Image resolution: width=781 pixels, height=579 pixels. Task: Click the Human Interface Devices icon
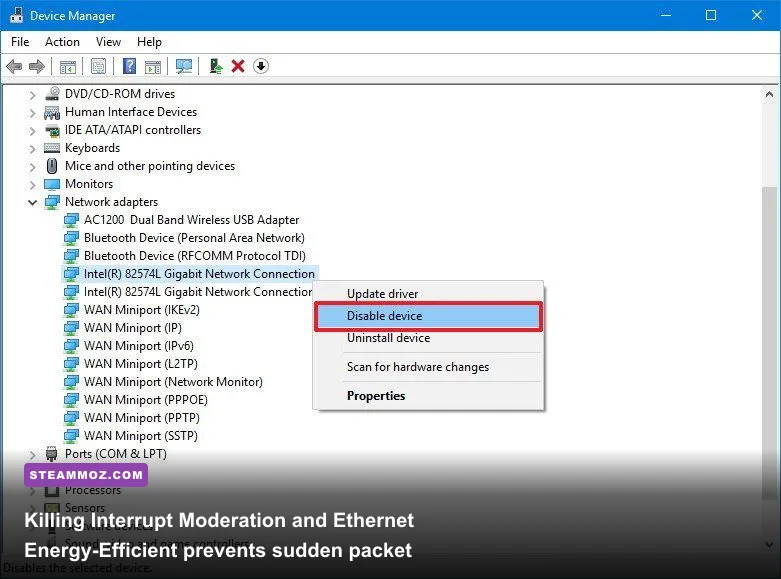click(52, 112)
